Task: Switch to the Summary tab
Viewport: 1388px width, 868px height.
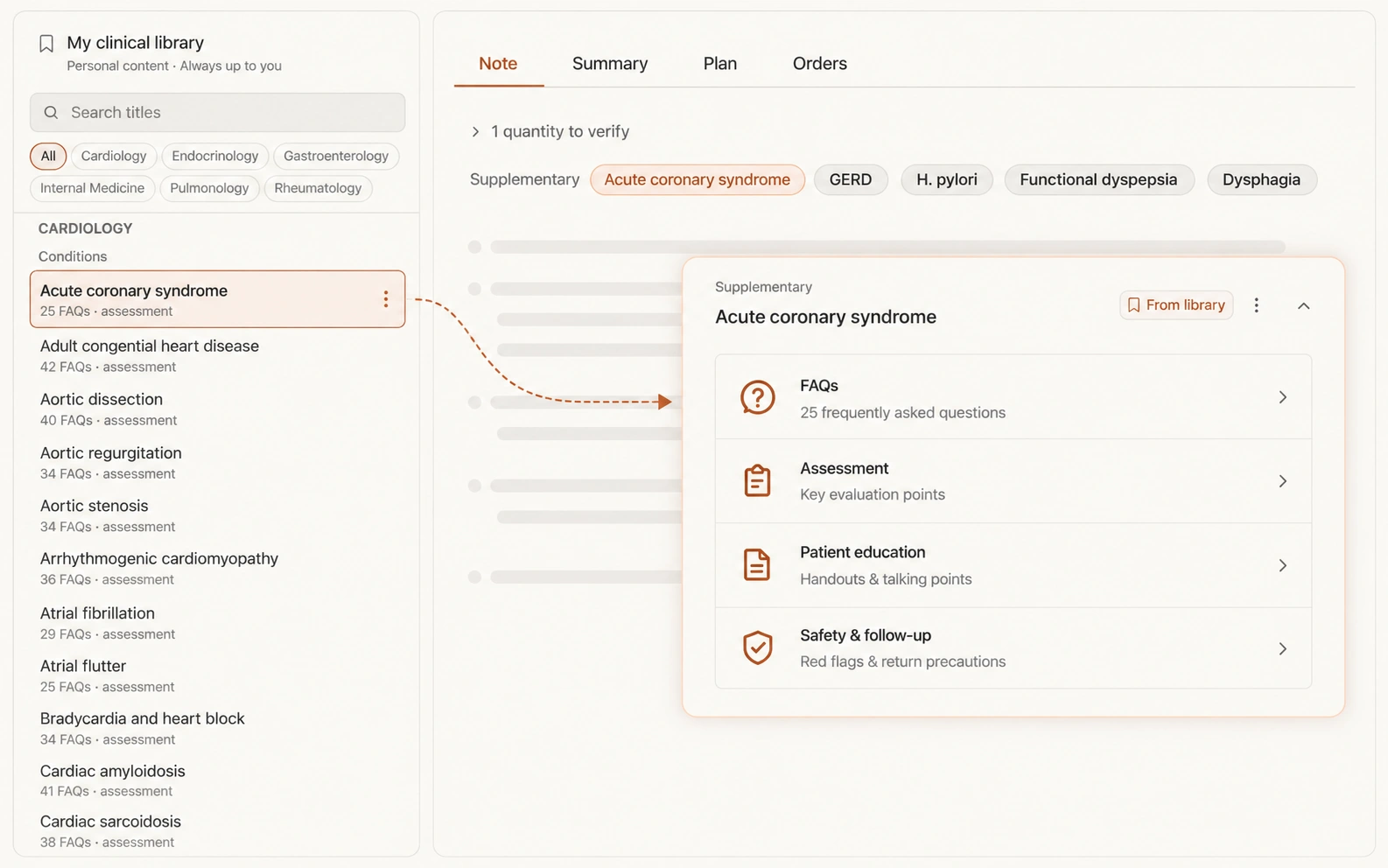Action: (x=610, y=63)
